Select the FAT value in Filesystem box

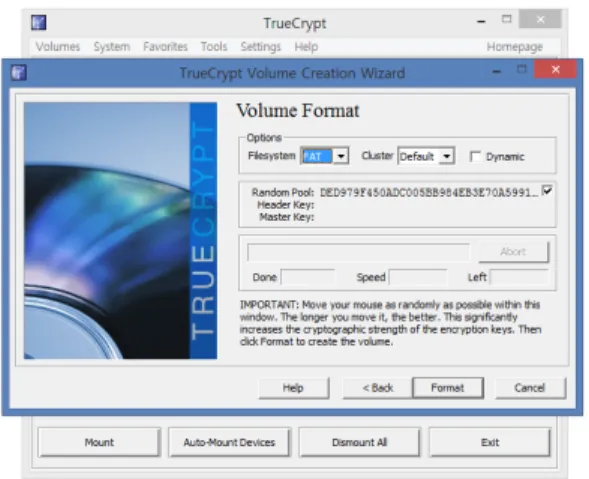pos(317,156)
